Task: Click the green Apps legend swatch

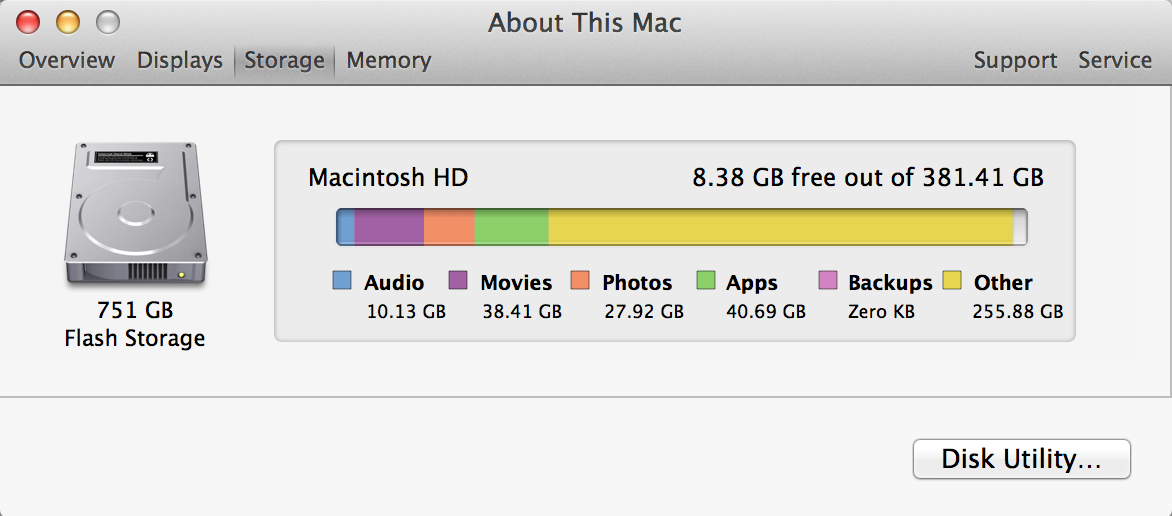Action: tap(706, 281)
